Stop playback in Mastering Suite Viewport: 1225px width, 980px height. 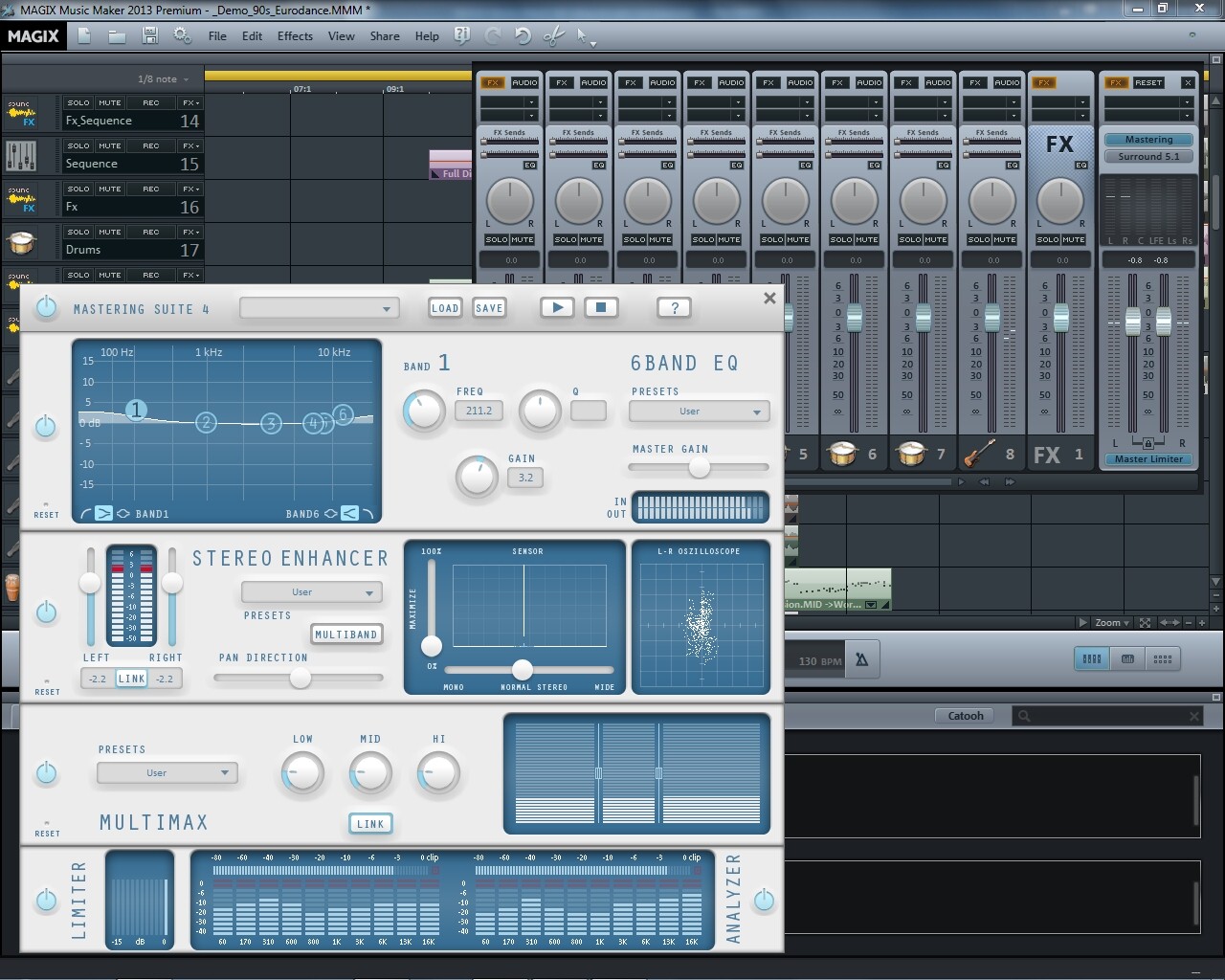tap(601, 307)
